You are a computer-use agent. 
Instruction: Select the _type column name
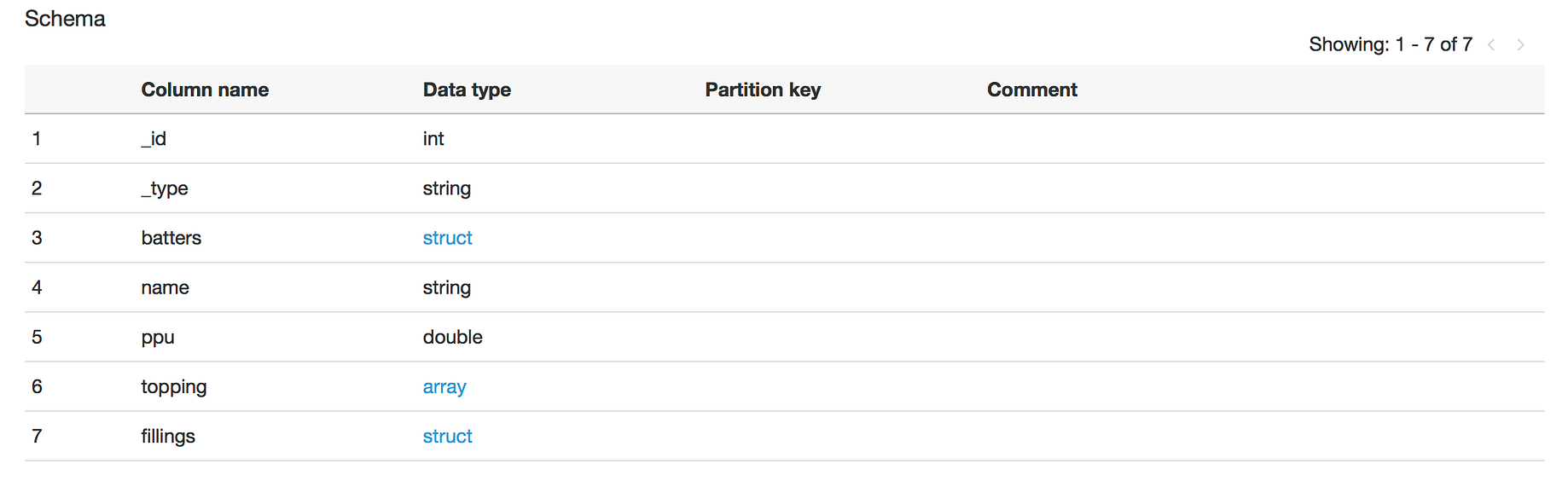165,188
